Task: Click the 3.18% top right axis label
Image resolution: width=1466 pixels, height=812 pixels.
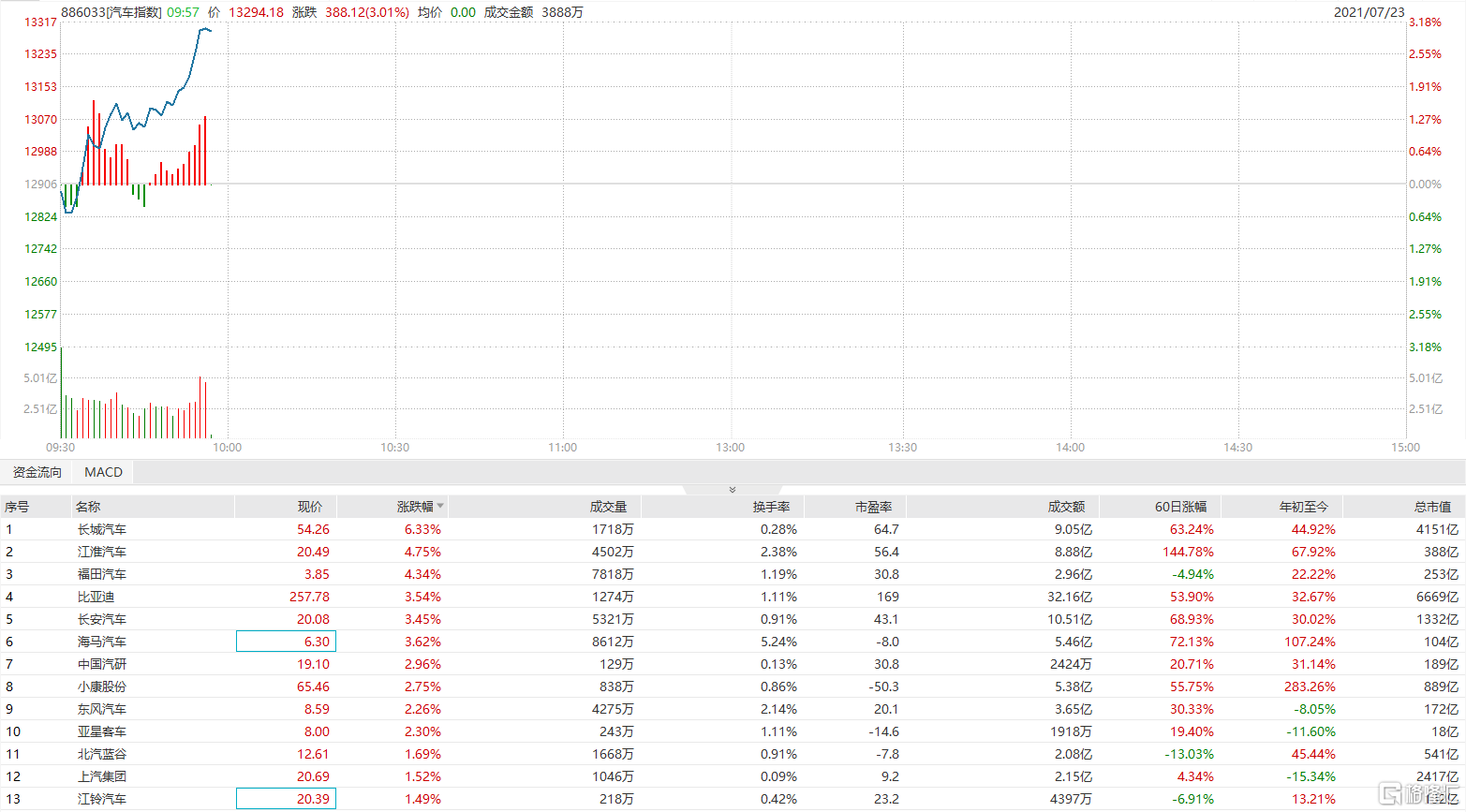Action: click(1425, 22)
